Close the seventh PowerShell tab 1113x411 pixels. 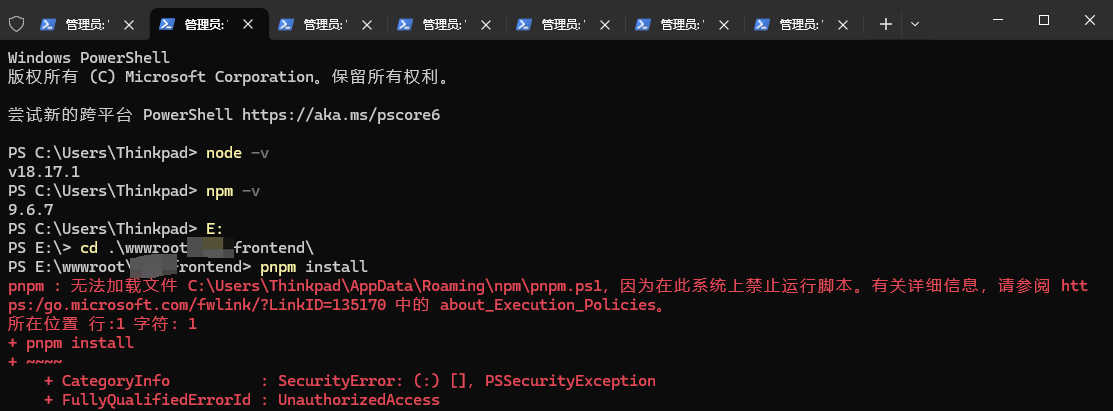point(843,24)
